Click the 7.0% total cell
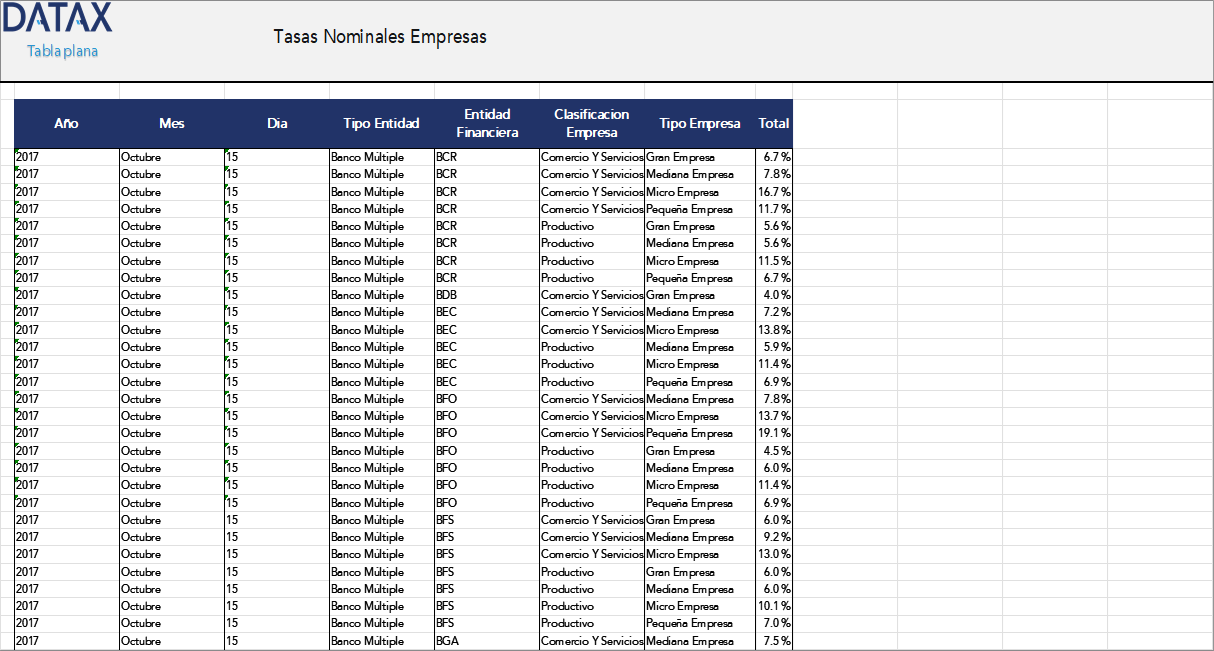 (774, 623)
